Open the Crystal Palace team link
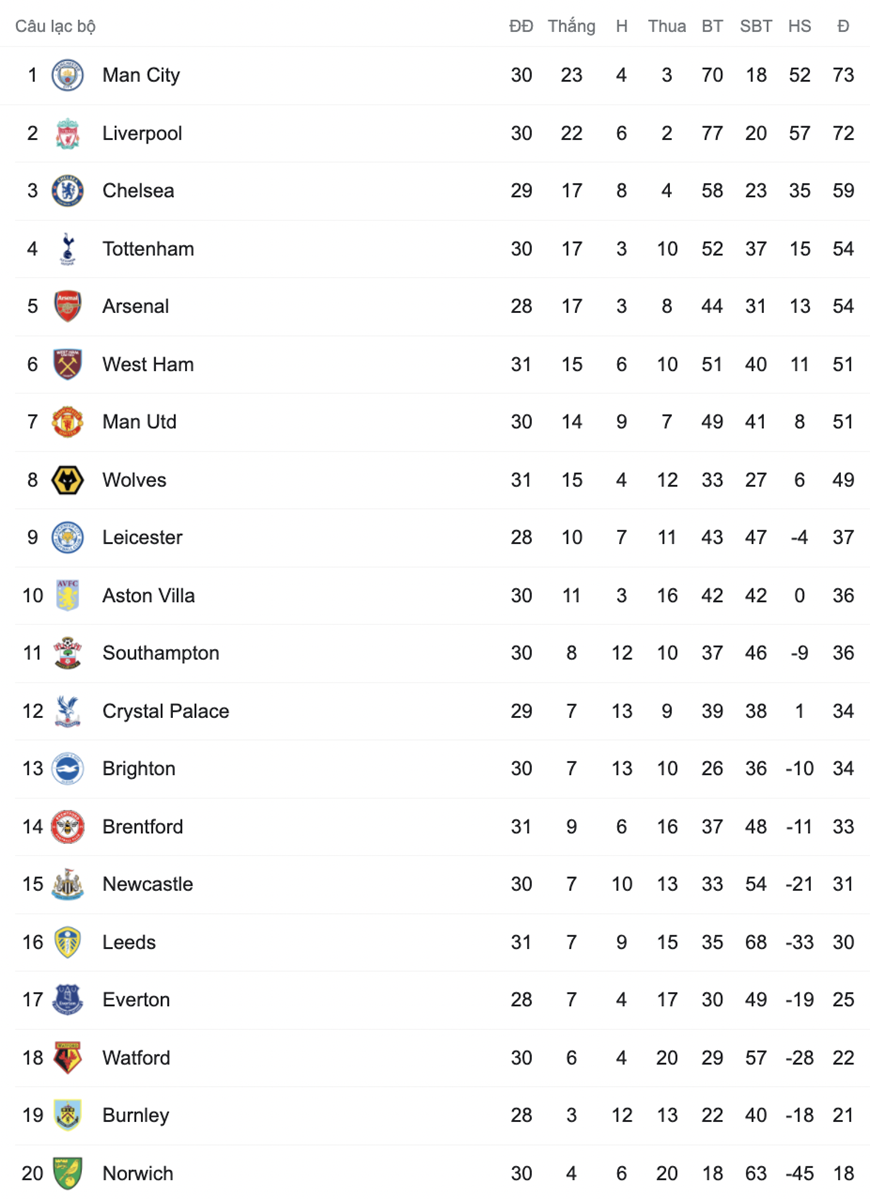The image size is (870, 1199). pyautogui.click(x=166, y=711)
